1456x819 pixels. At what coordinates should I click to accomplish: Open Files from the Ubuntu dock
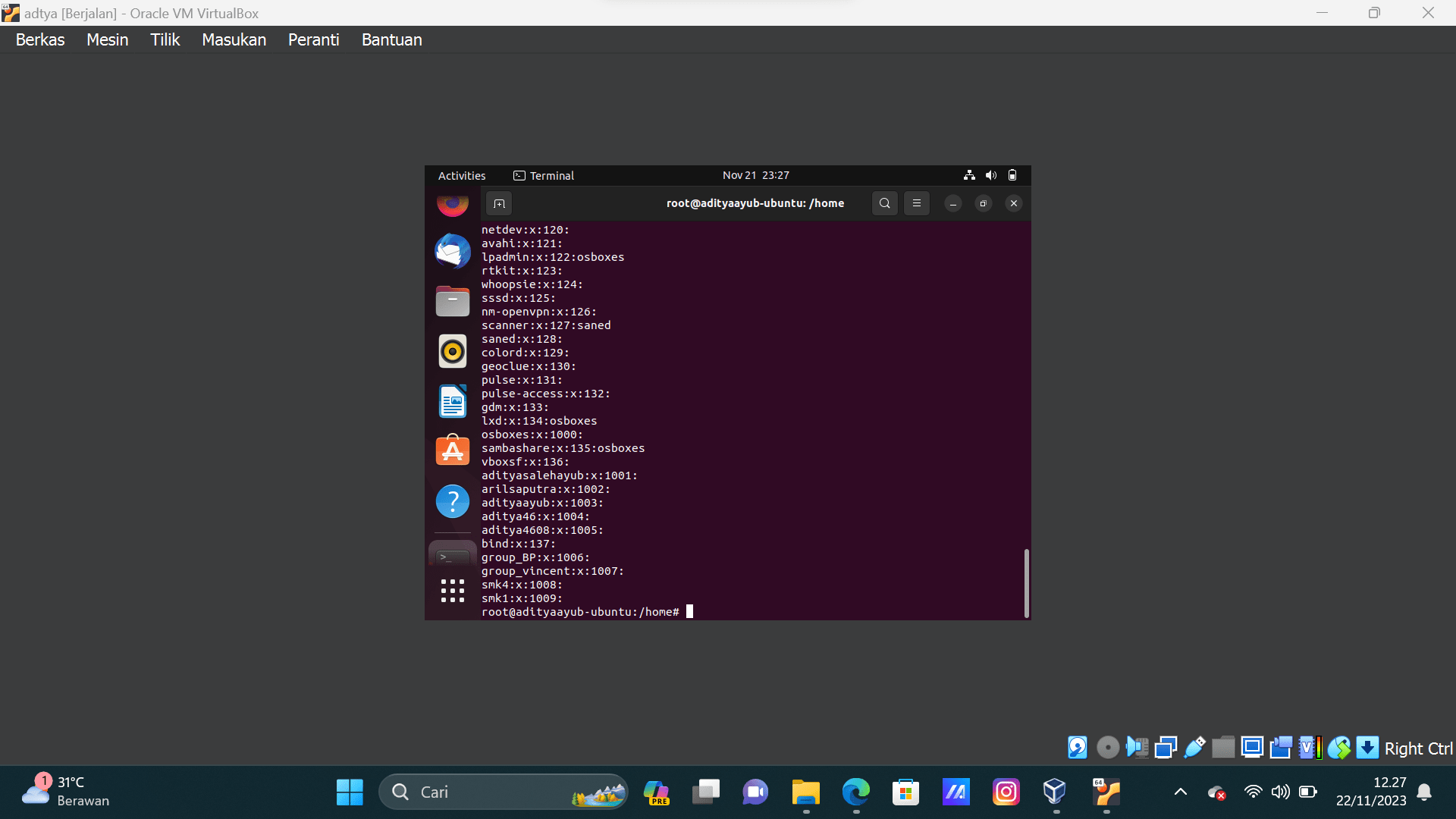tap(453, 301)
